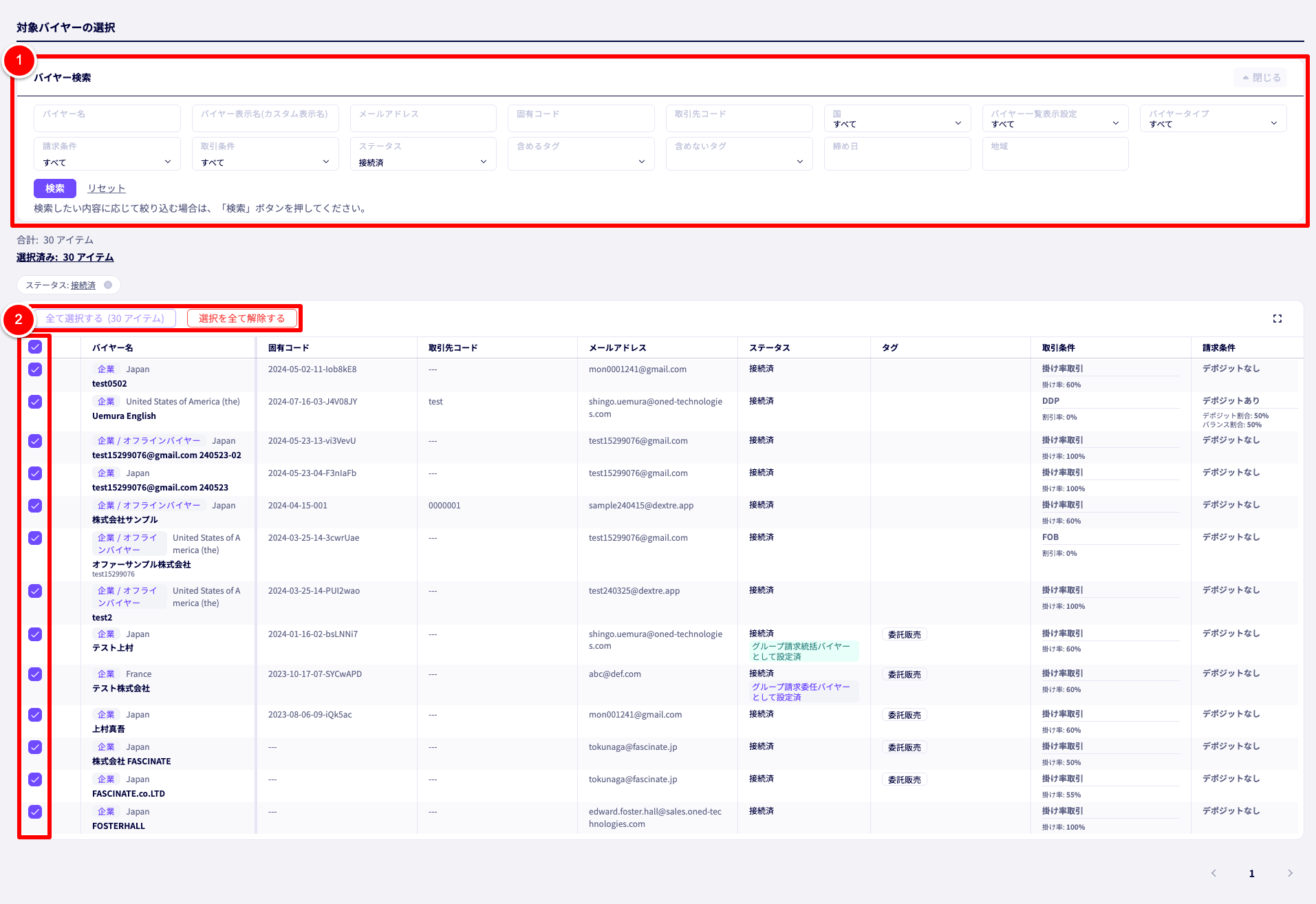Expand the ステータス dropdown filter
The image size is (1316, 904).
(422, 155)
